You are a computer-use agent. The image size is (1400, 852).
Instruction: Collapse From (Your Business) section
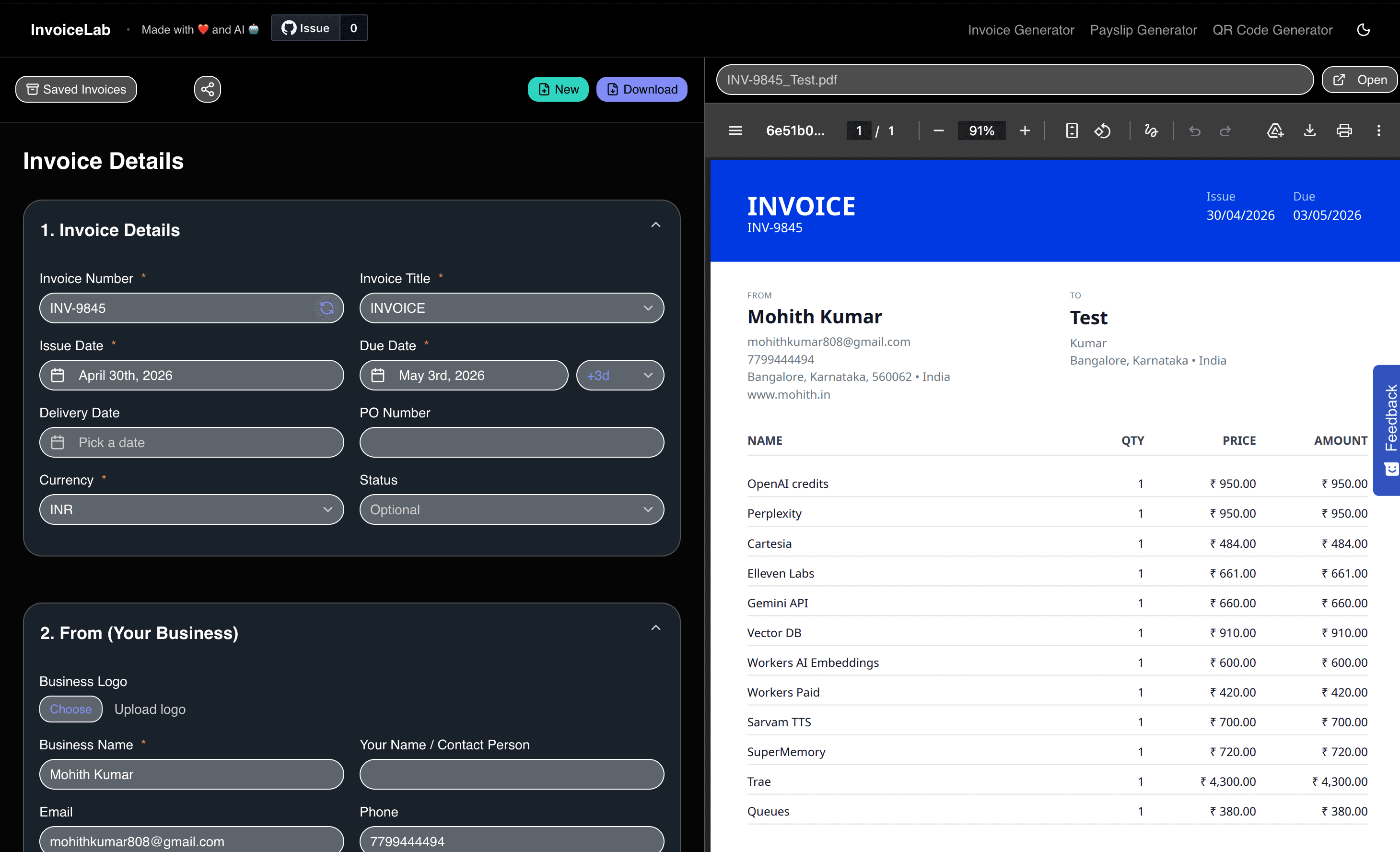click(x=656, y=628)
